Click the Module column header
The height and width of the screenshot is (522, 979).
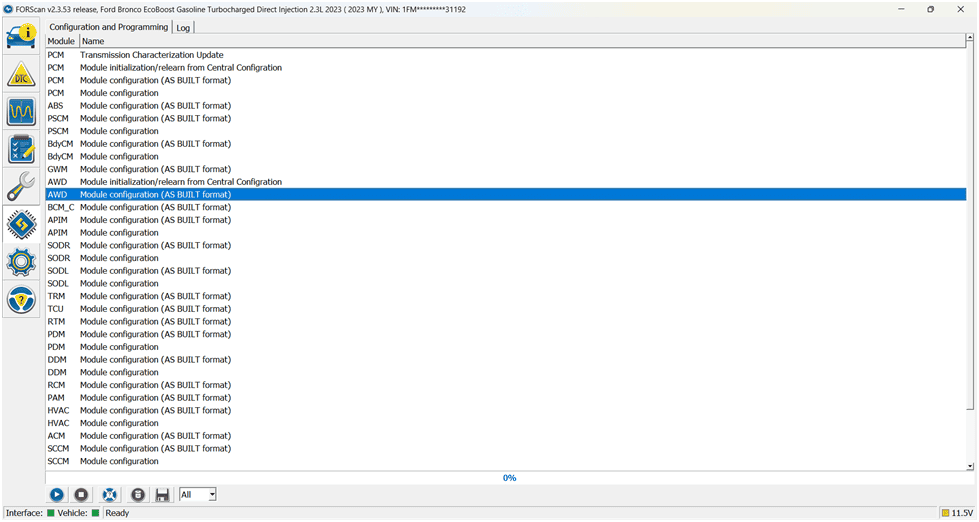[61, 41]
